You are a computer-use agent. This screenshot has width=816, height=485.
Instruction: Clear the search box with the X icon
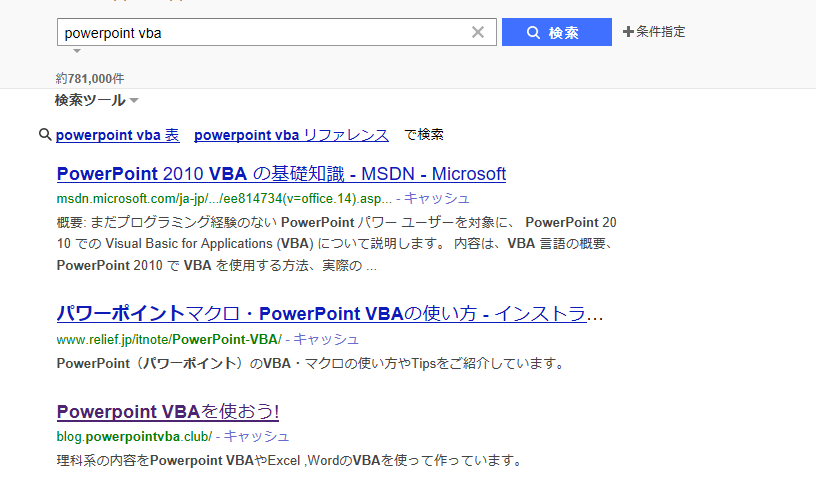(x=478, y=32)
